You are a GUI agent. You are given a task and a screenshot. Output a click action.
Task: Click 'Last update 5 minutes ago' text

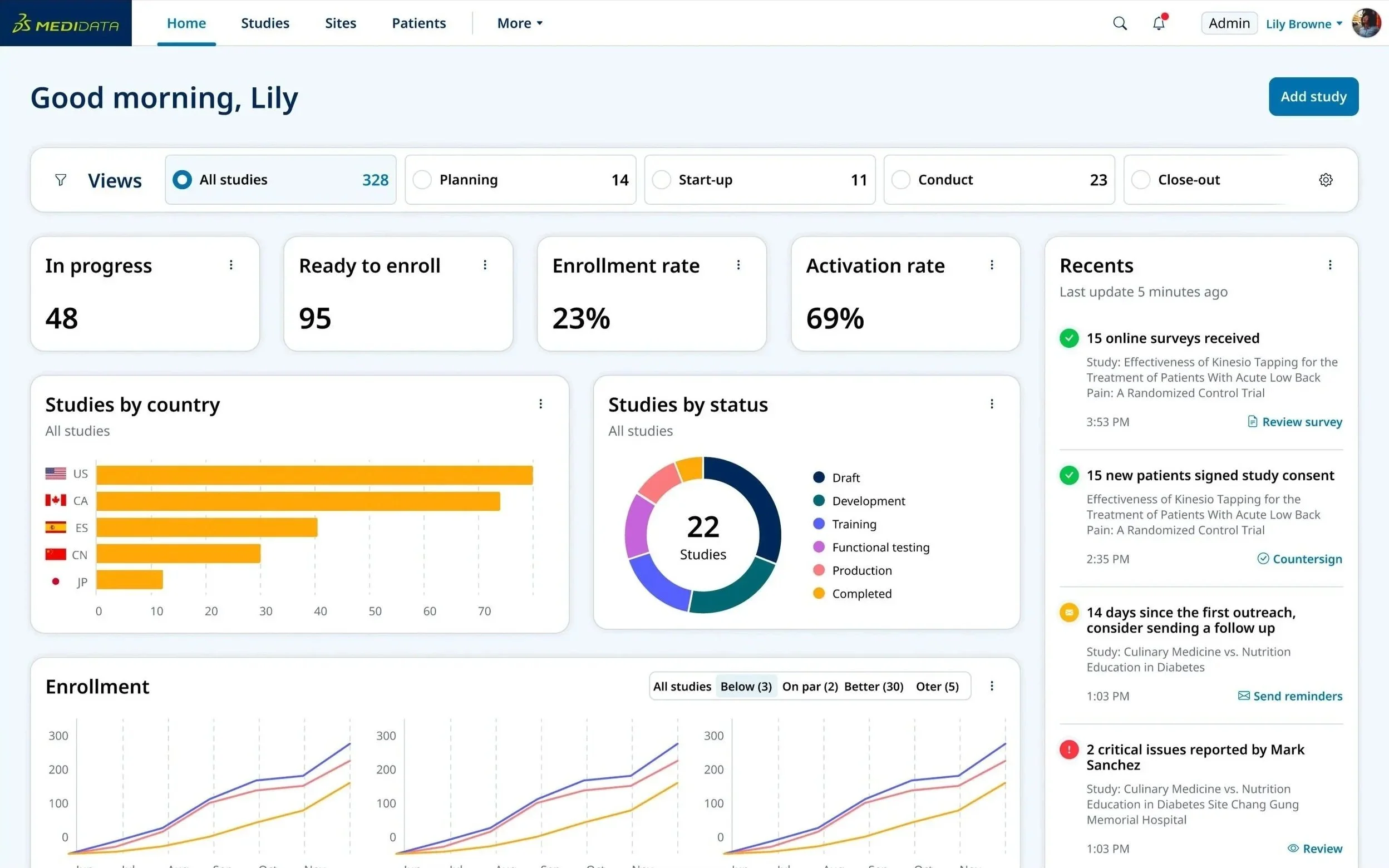pos(1144,292)
